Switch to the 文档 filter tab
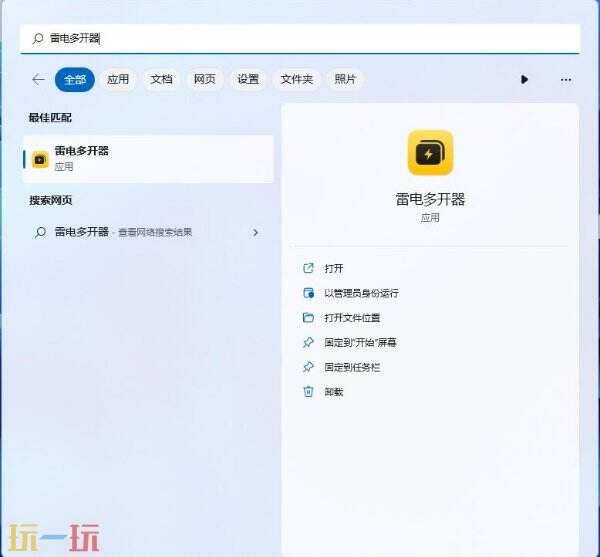 tap(161, 79)
